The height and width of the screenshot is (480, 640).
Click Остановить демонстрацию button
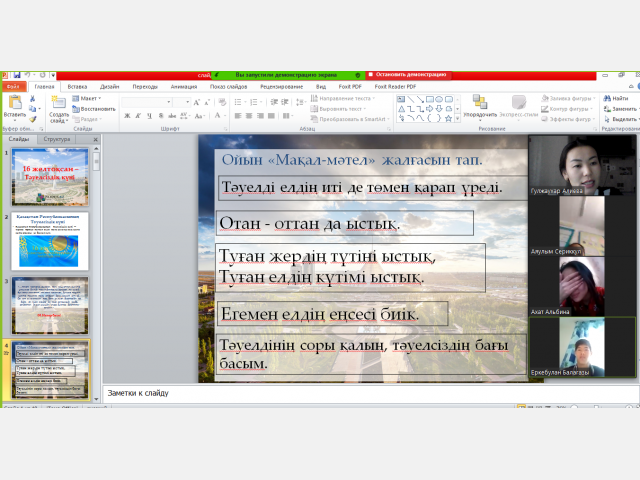click(407, 75)
